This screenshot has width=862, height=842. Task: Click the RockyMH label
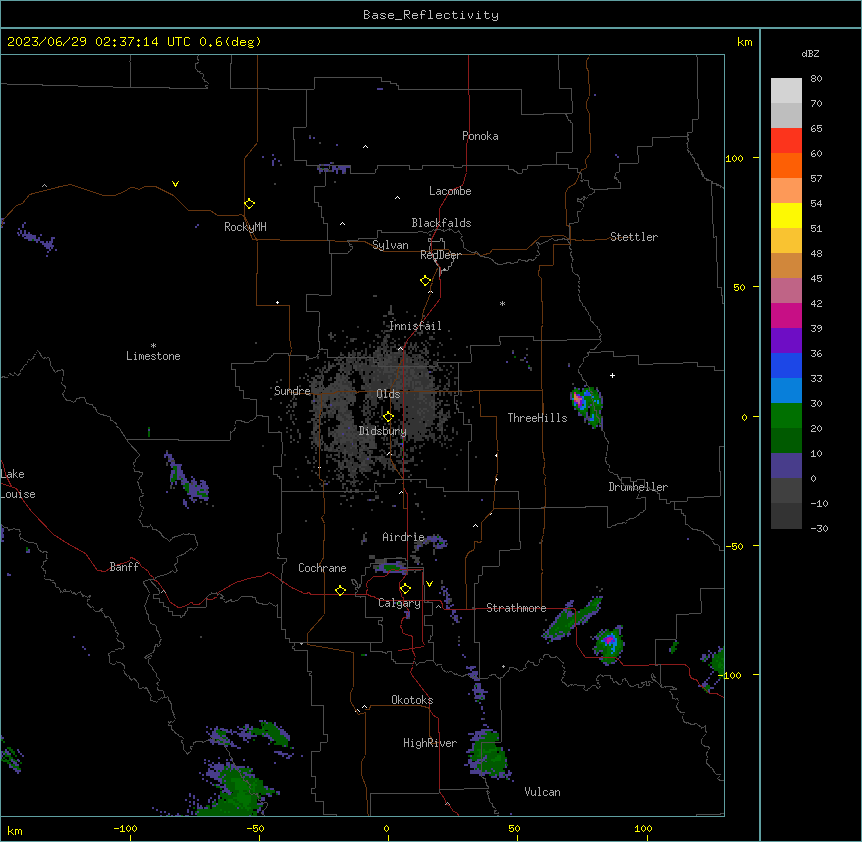point(245,227)
